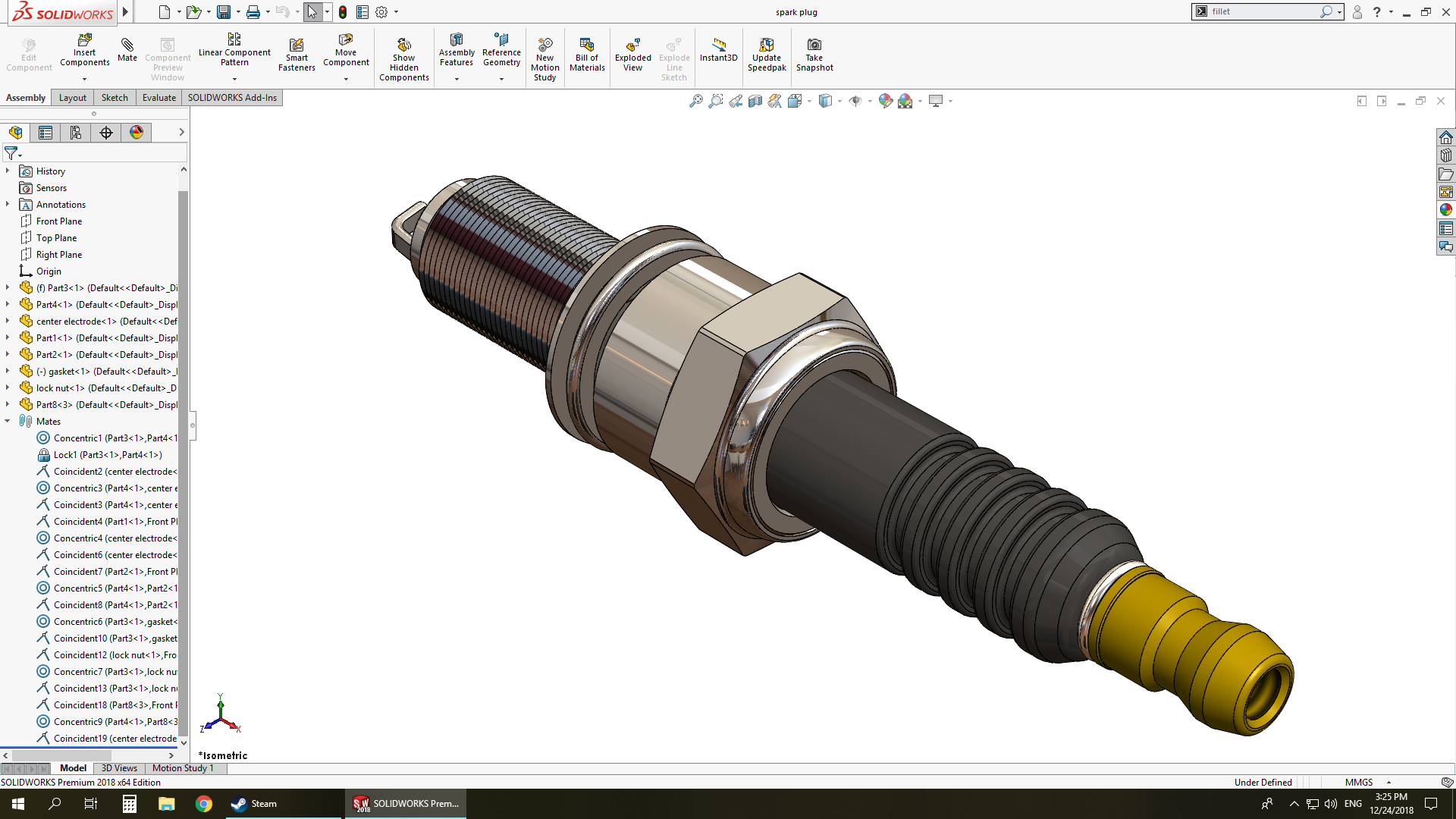Click the DisplayManager color wheel tab
Viewport: 1456px width, 819px height.
136,133
